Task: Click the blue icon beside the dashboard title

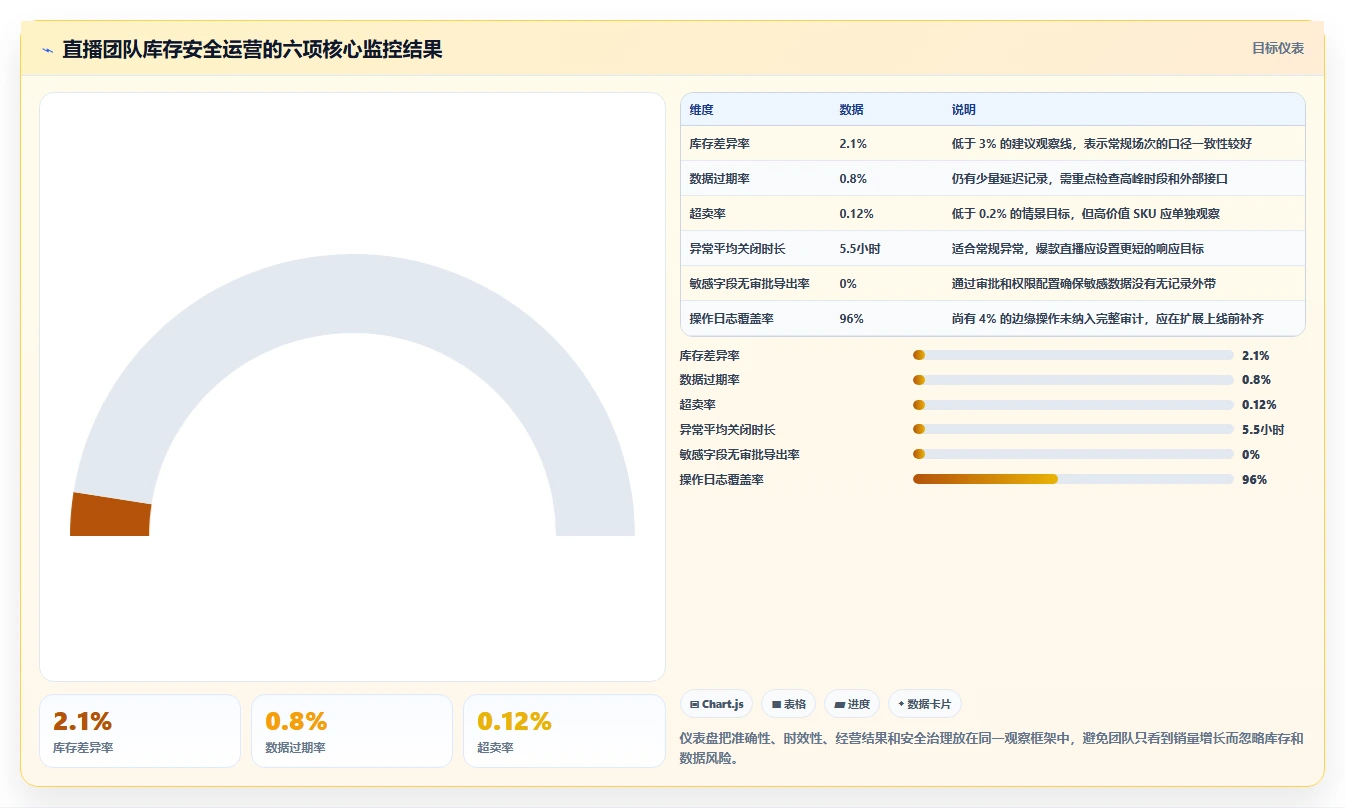Action: (47, 50)
